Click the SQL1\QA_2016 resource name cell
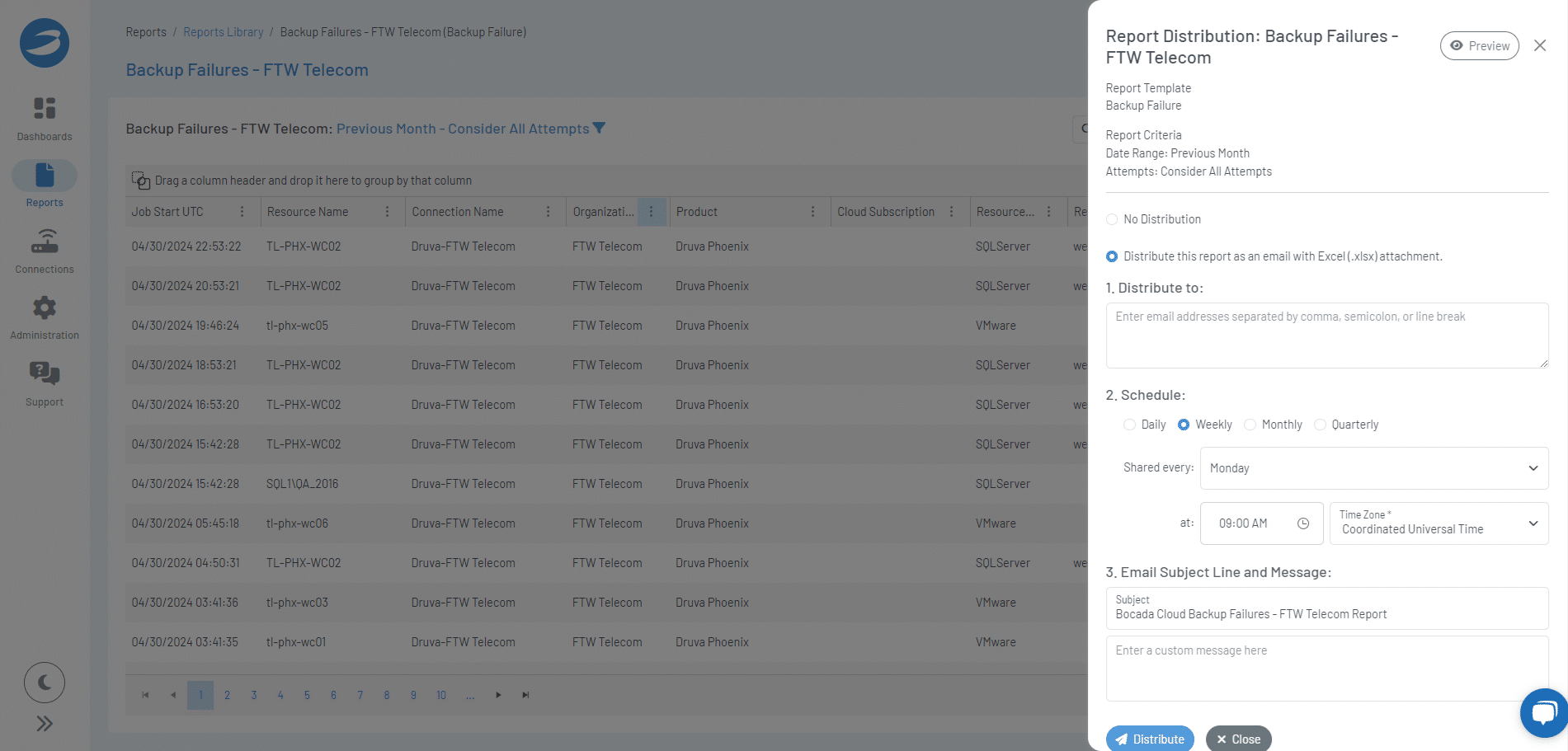 pos(303,484)
